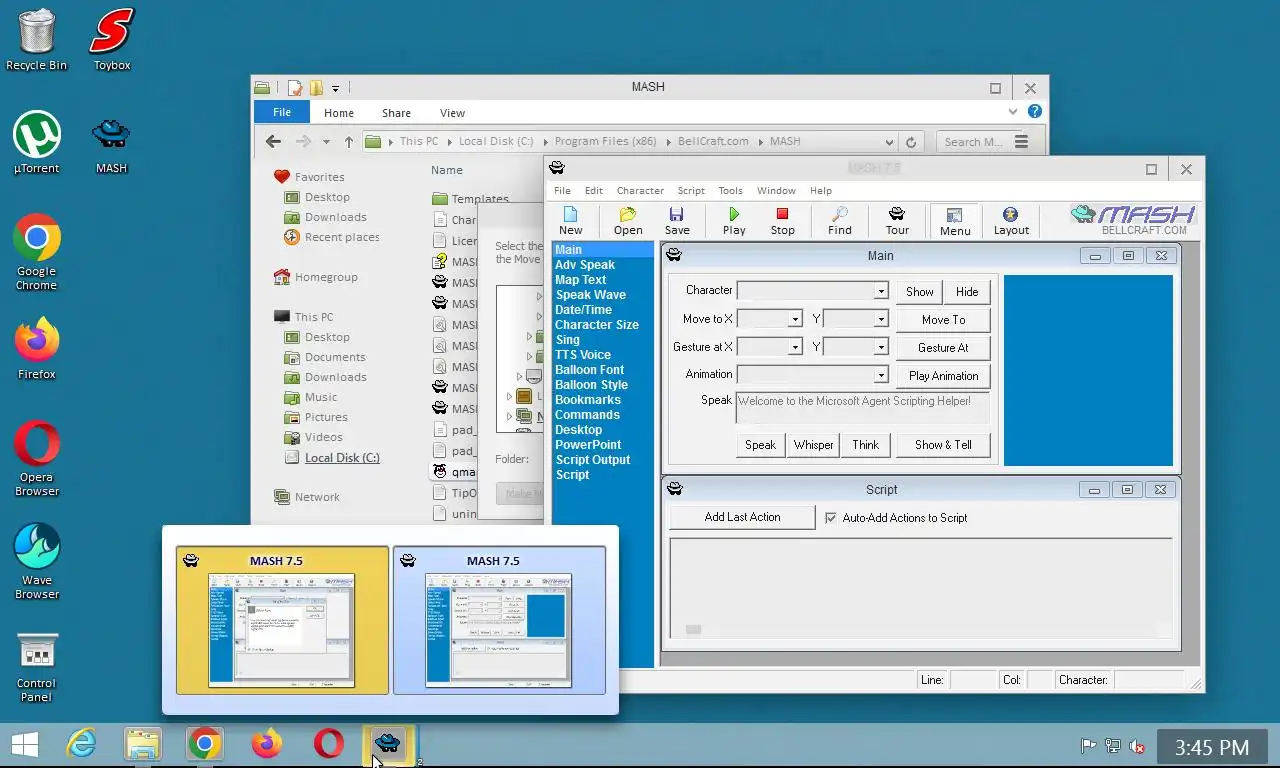Click the Show & Tell button
The width and height of the screenshot is (1280, 768).
pos(943,445)
